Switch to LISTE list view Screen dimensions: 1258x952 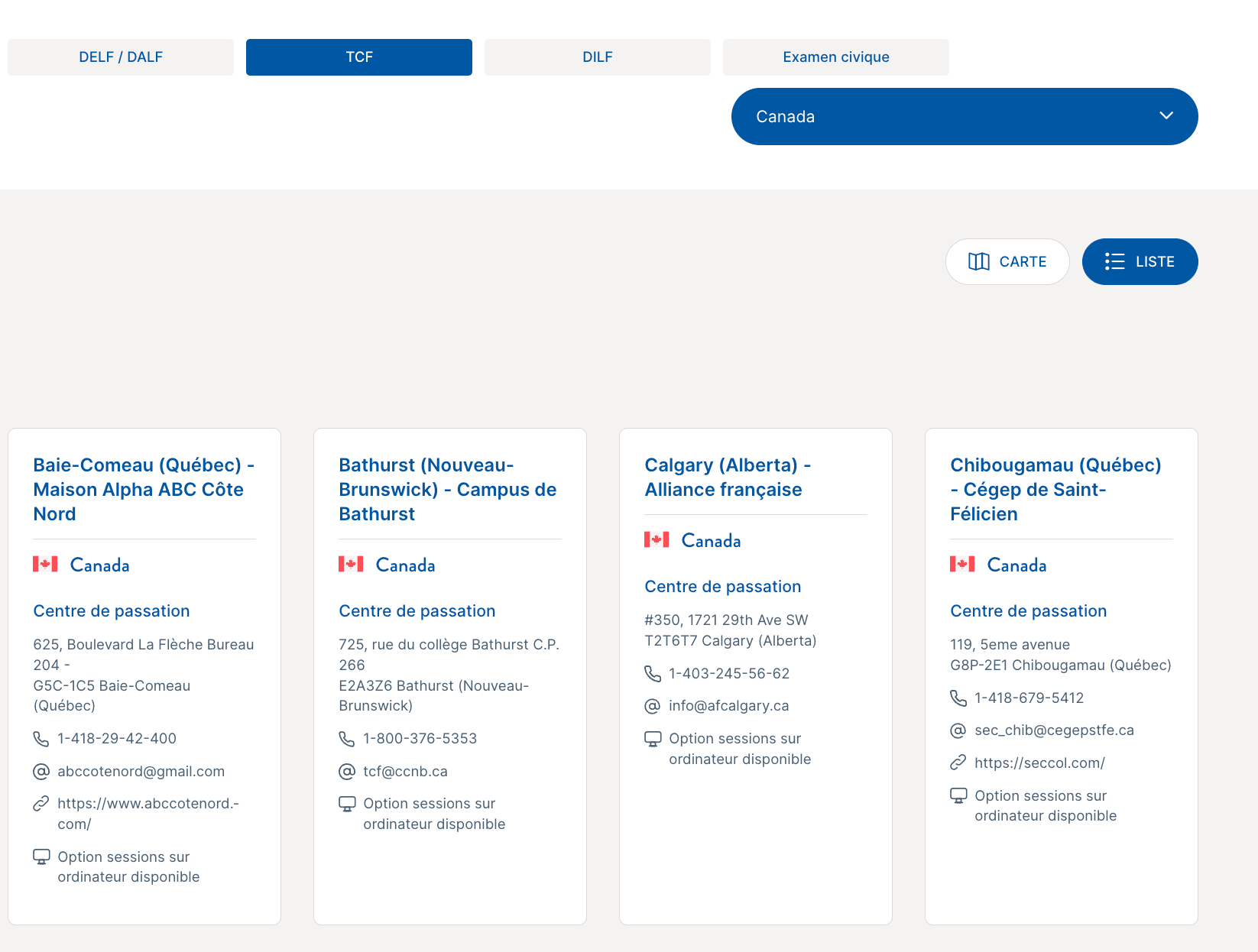[1140, 261]
